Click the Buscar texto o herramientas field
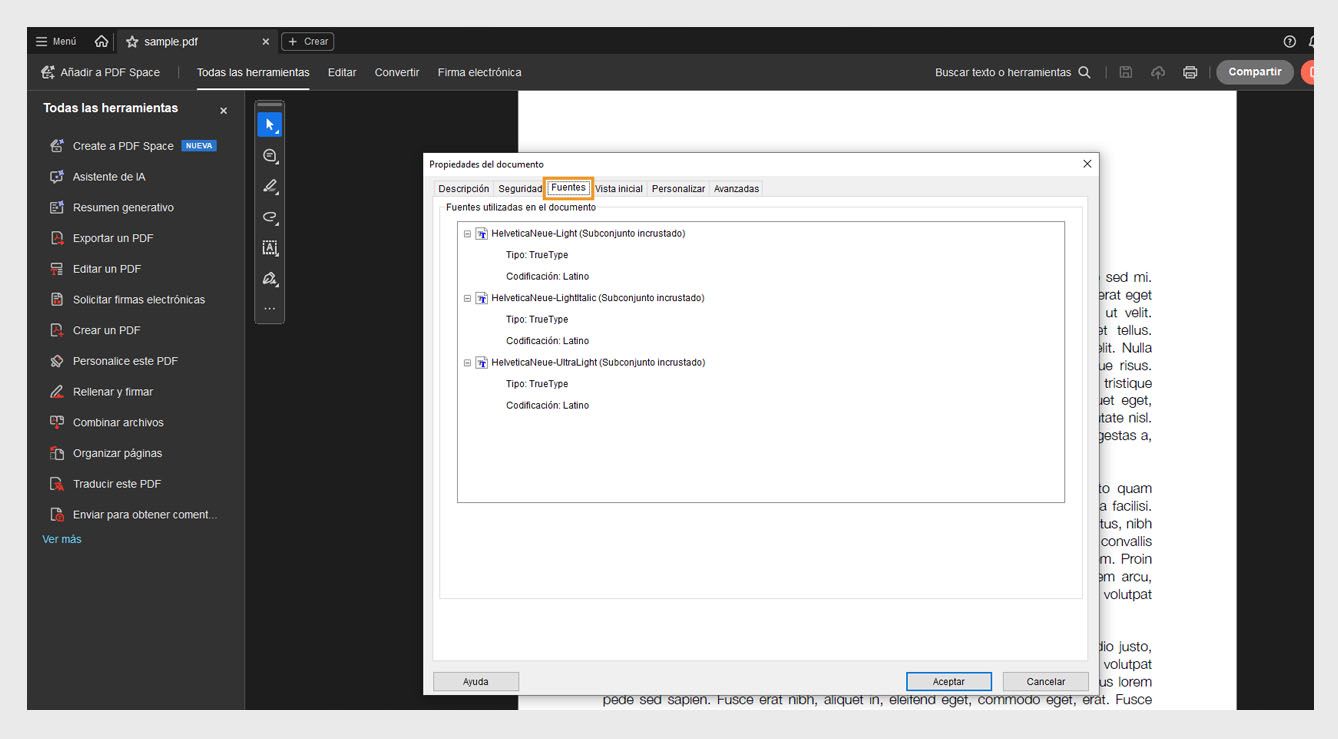The height and width of the screenshot is (739, 1338). [1003, 72]
